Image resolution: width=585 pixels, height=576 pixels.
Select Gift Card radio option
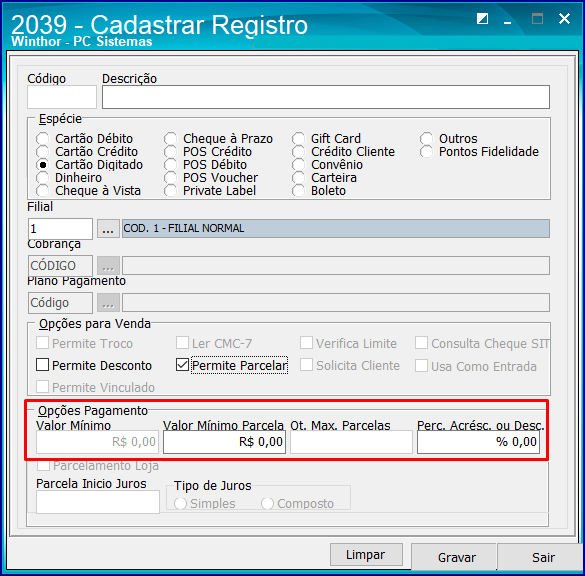[x=298, y=138]
